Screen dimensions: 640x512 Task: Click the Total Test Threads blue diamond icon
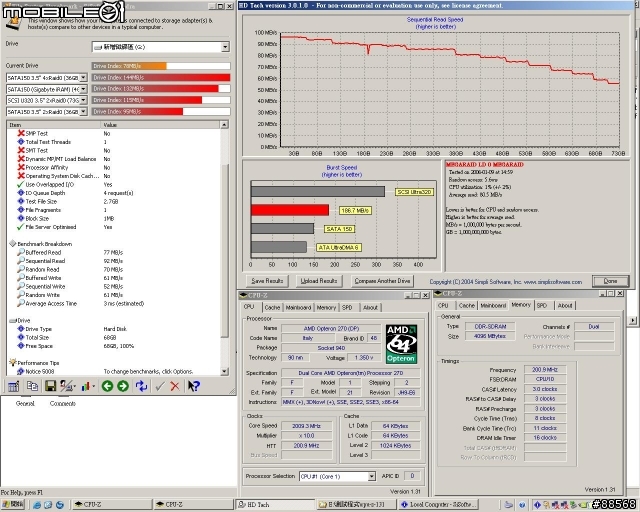tap(21, 142)
